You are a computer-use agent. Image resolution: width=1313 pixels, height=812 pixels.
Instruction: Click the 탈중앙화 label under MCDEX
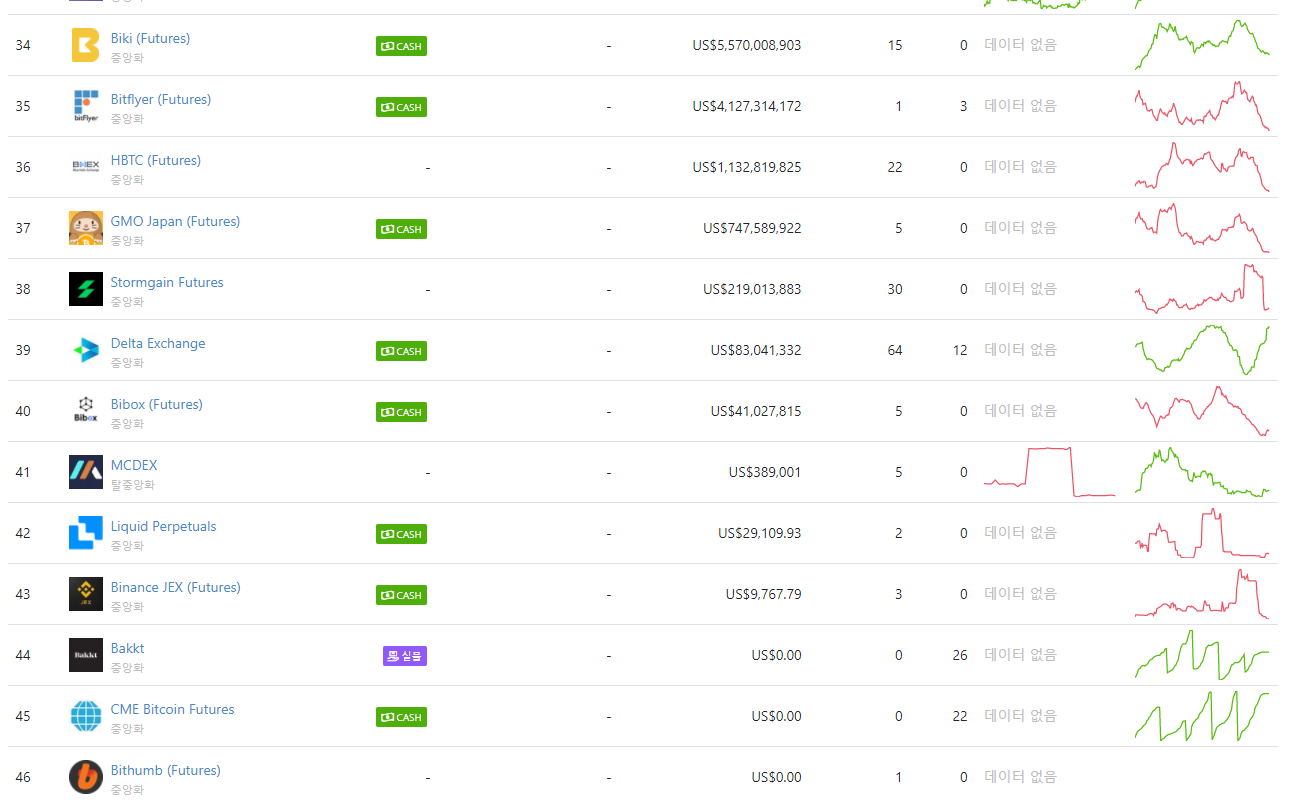click(x=133, y=485)
